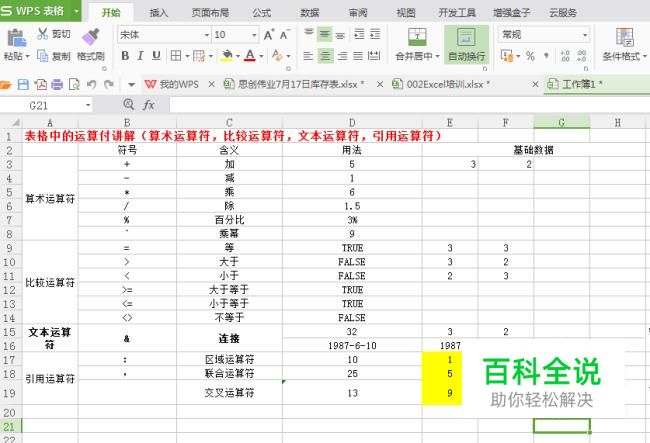The width and height of the screenshot is (650, 443).
Task: Open the Name Box dropdown arrow
Action: click(x=88, y=106)
